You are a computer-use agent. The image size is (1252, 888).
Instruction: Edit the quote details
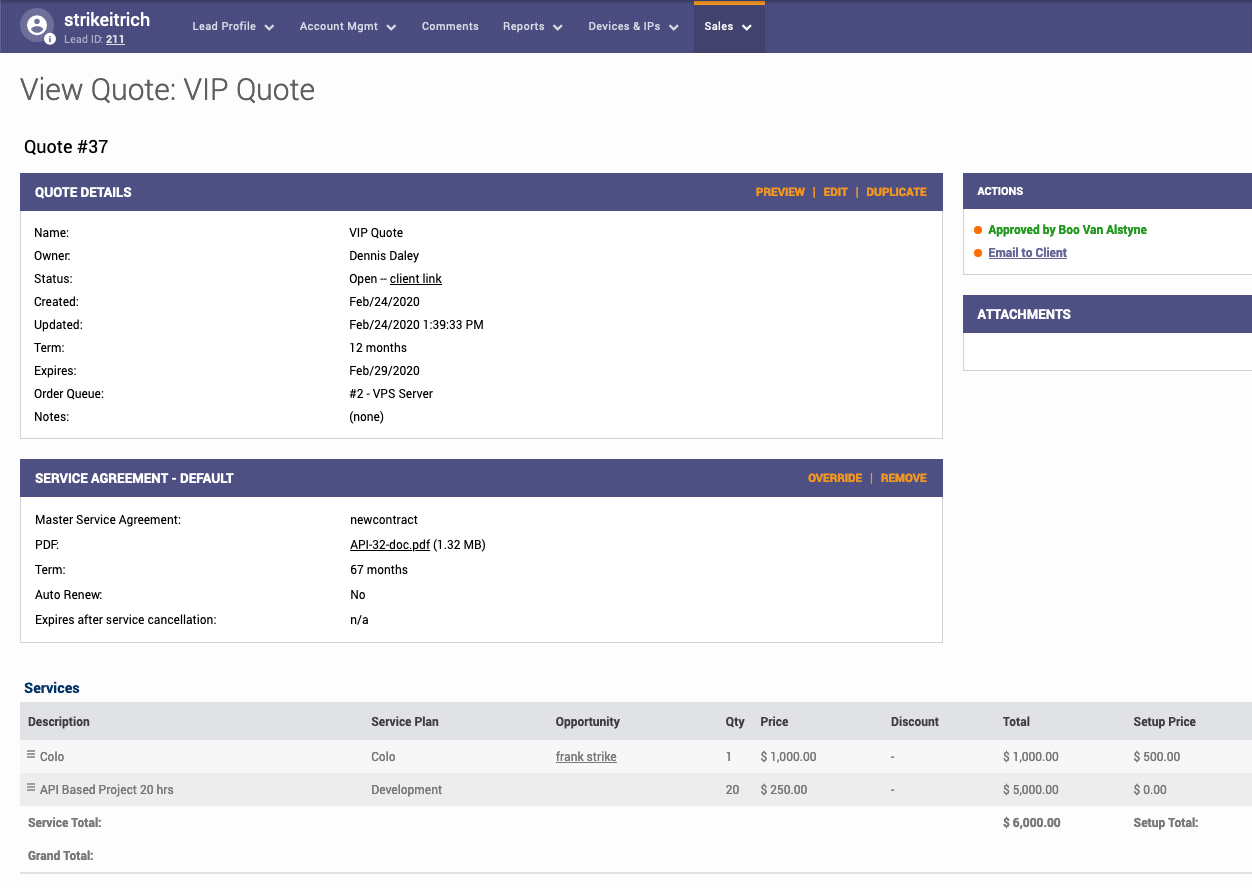point(835,192)
